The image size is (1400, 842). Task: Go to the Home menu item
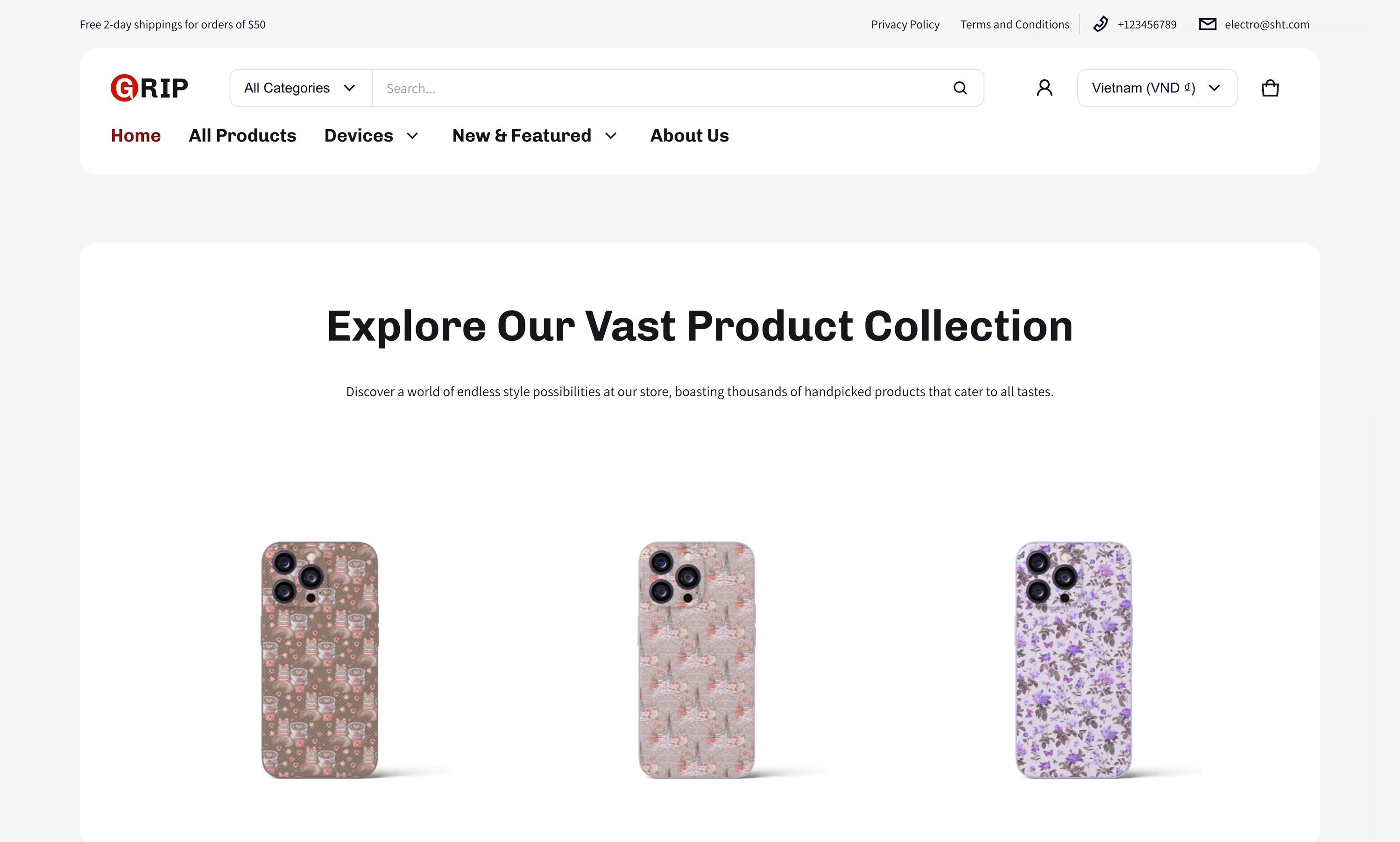pos(135,136)
